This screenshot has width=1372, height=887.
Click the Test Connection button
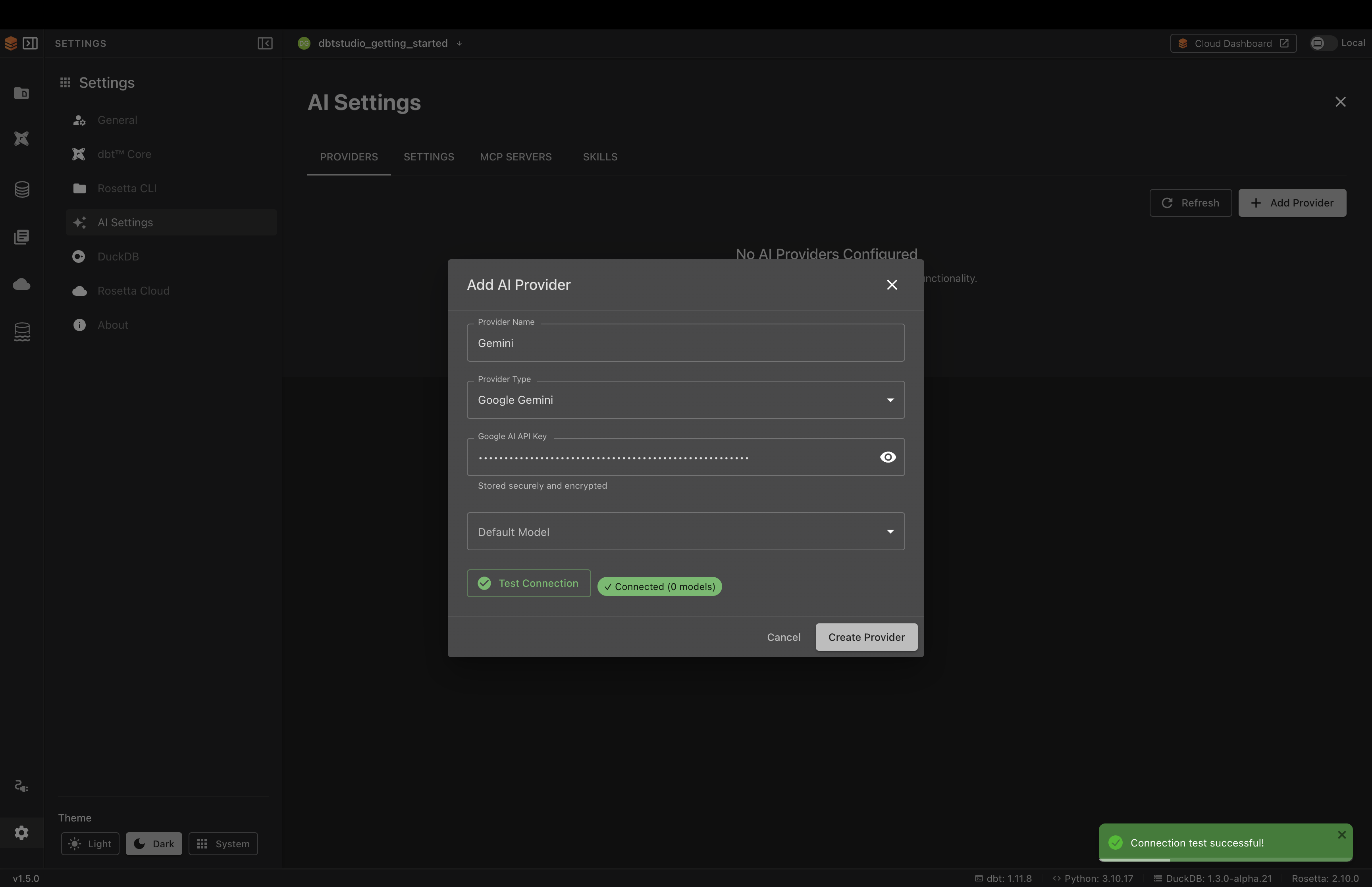click(x=528, y=583)
